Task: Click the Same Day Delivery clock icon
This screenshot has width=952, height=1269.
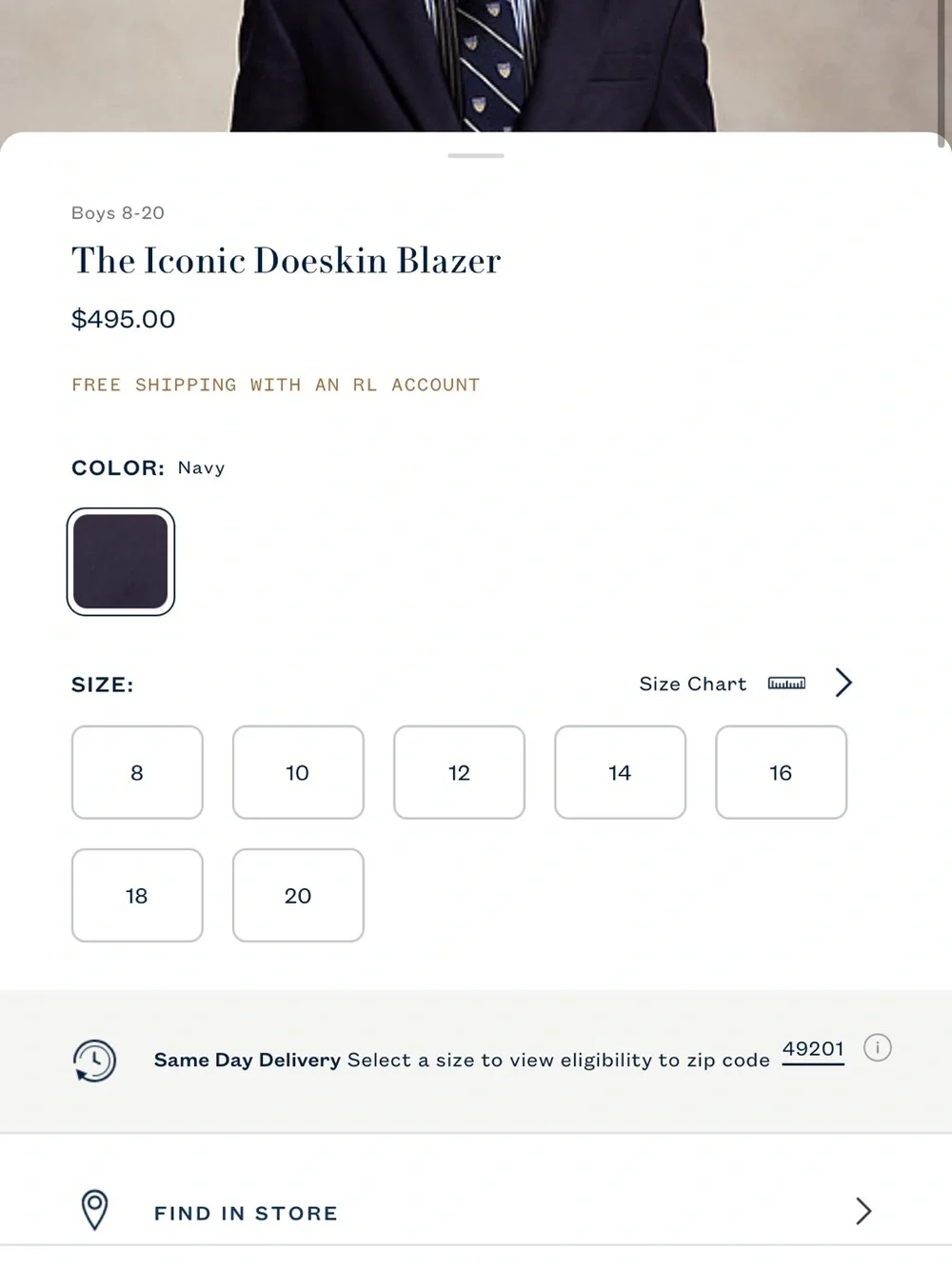Action: (x=94, y=1061)
